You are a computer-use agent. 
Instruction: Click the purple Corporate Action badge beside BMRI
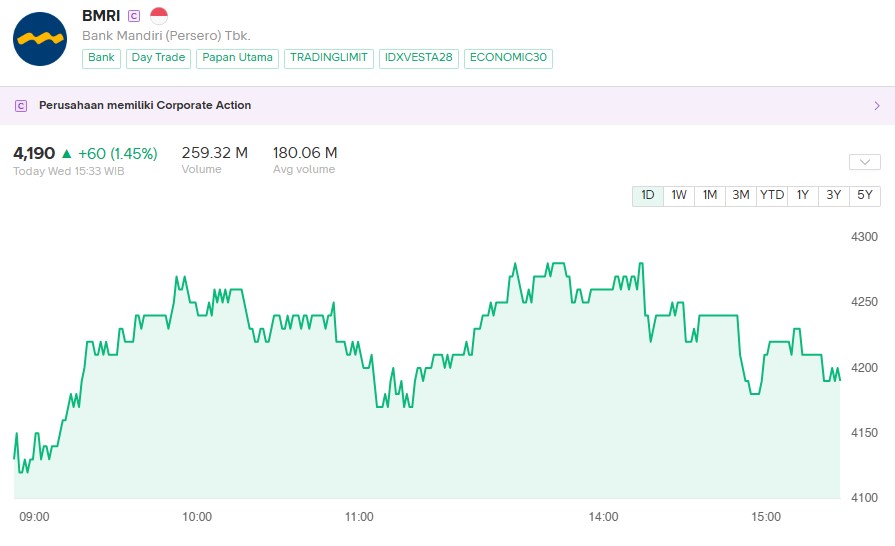pos(134,16)
